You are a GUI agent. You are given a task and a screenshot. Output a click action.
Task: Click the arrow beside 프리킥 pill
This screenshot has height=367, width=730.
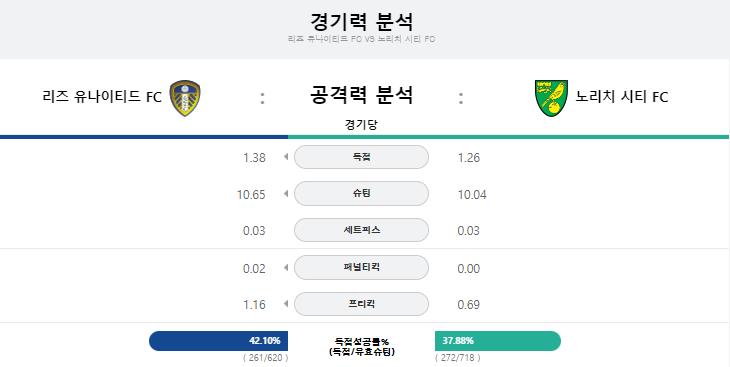pyautogui.click(x=286, y=304)
